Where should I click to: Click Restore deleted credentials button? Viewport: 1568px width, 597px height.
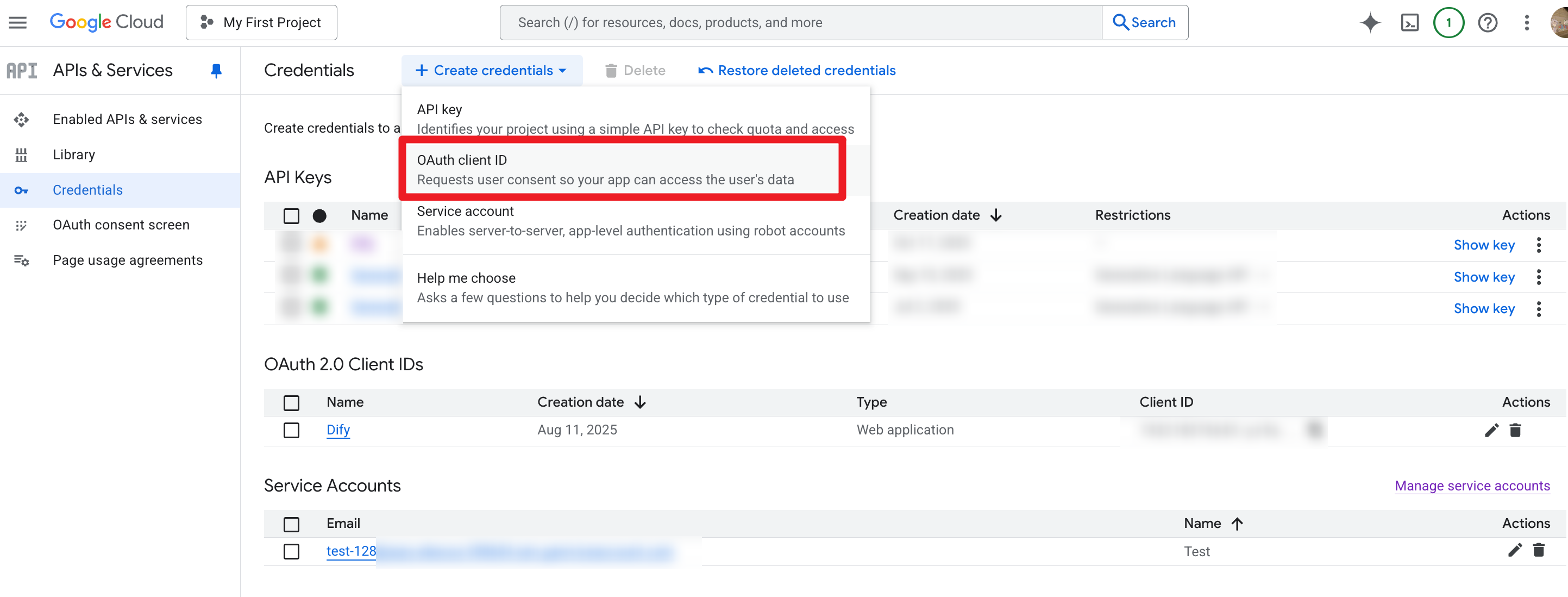point(797,71)
